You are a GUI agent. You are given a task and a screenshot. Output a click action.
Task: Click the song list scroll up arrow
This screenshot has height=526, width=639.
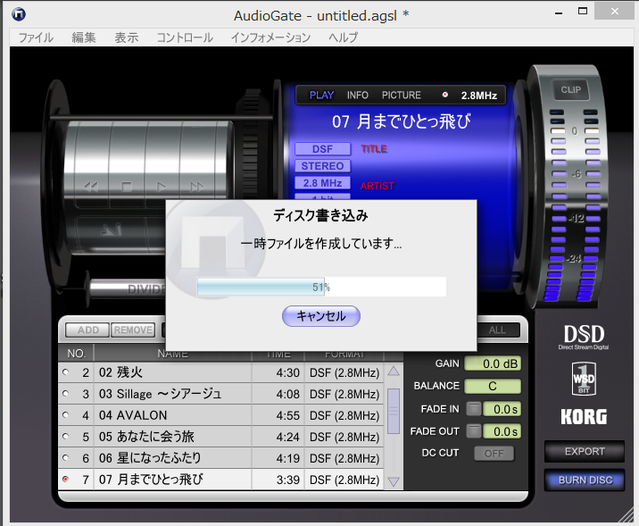tap(393, 371)
